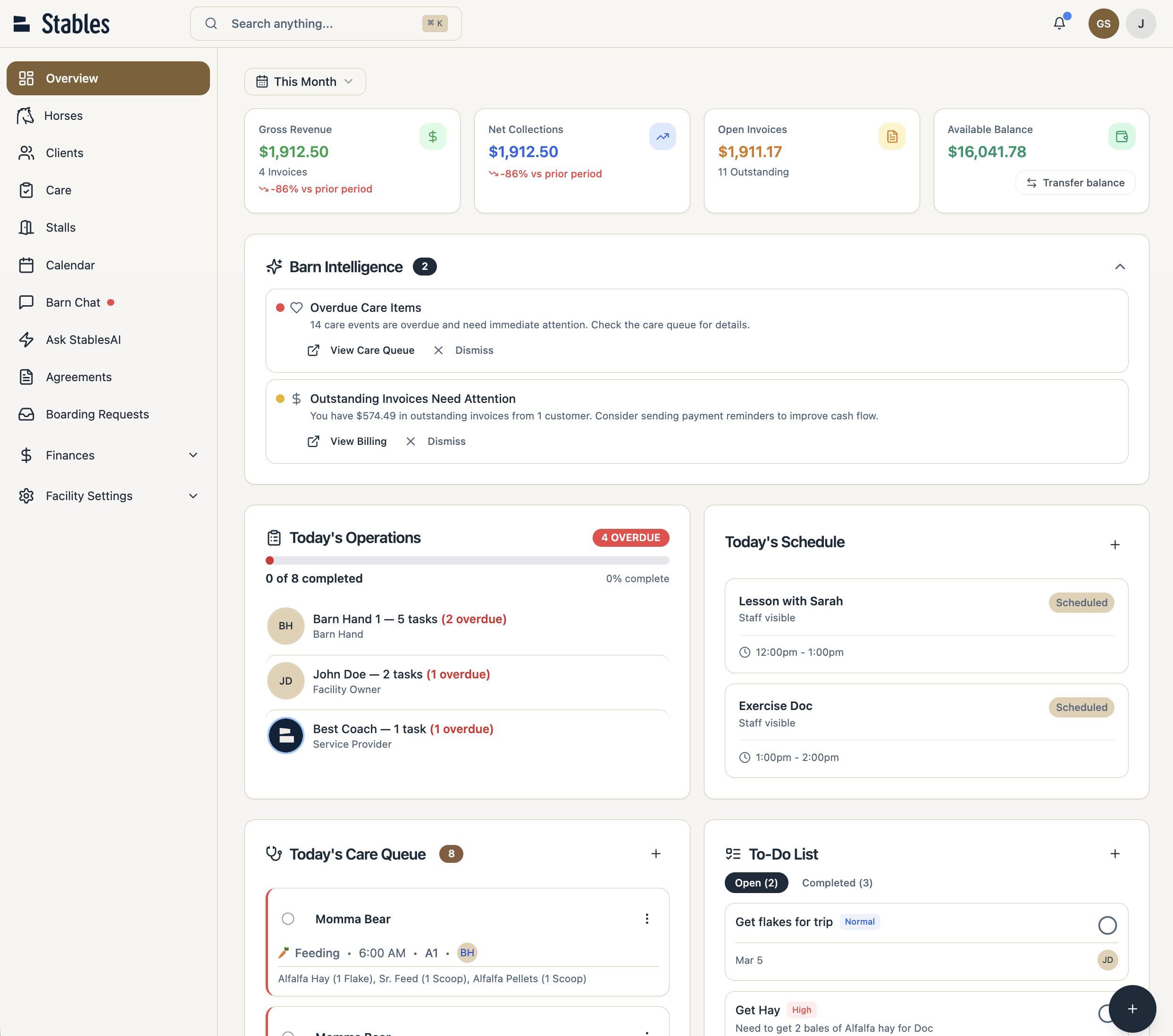Switch to the Open (2) tab
Viewport: 1173px width, 1036px height.
[x=756, y=883]
